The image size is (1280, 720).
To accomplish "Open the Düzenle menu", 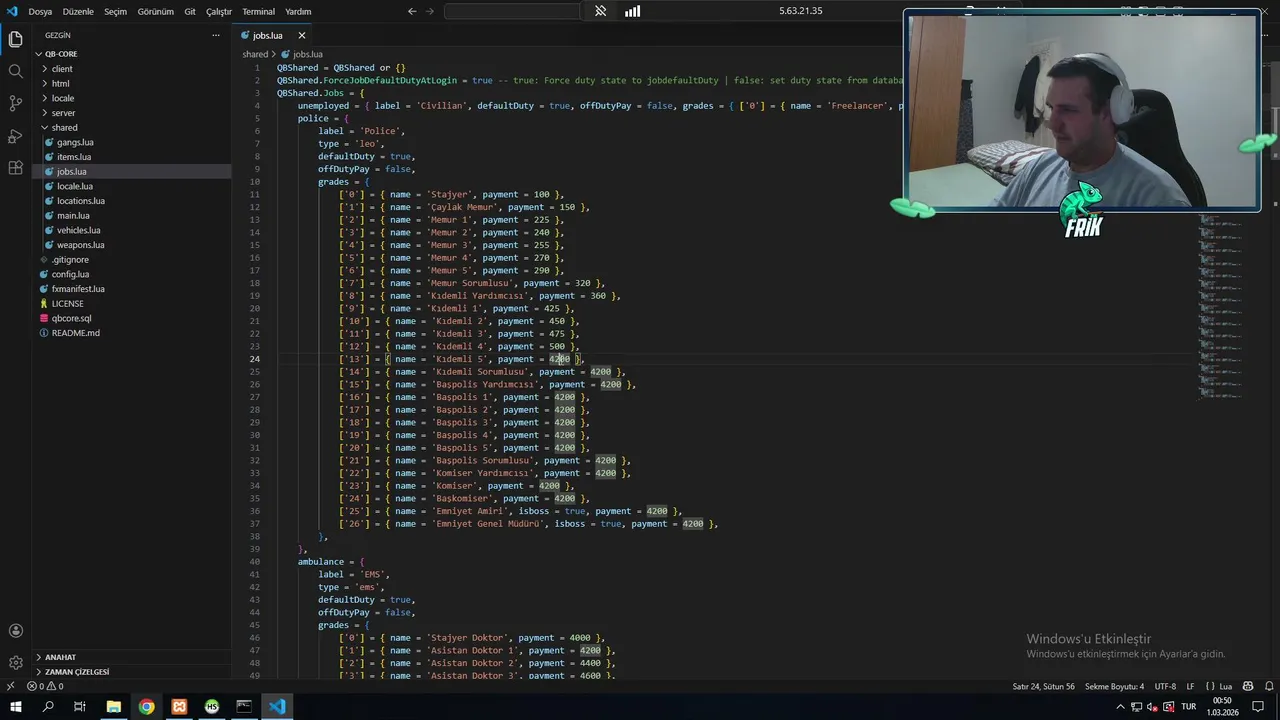I will [x=78, y=12].
